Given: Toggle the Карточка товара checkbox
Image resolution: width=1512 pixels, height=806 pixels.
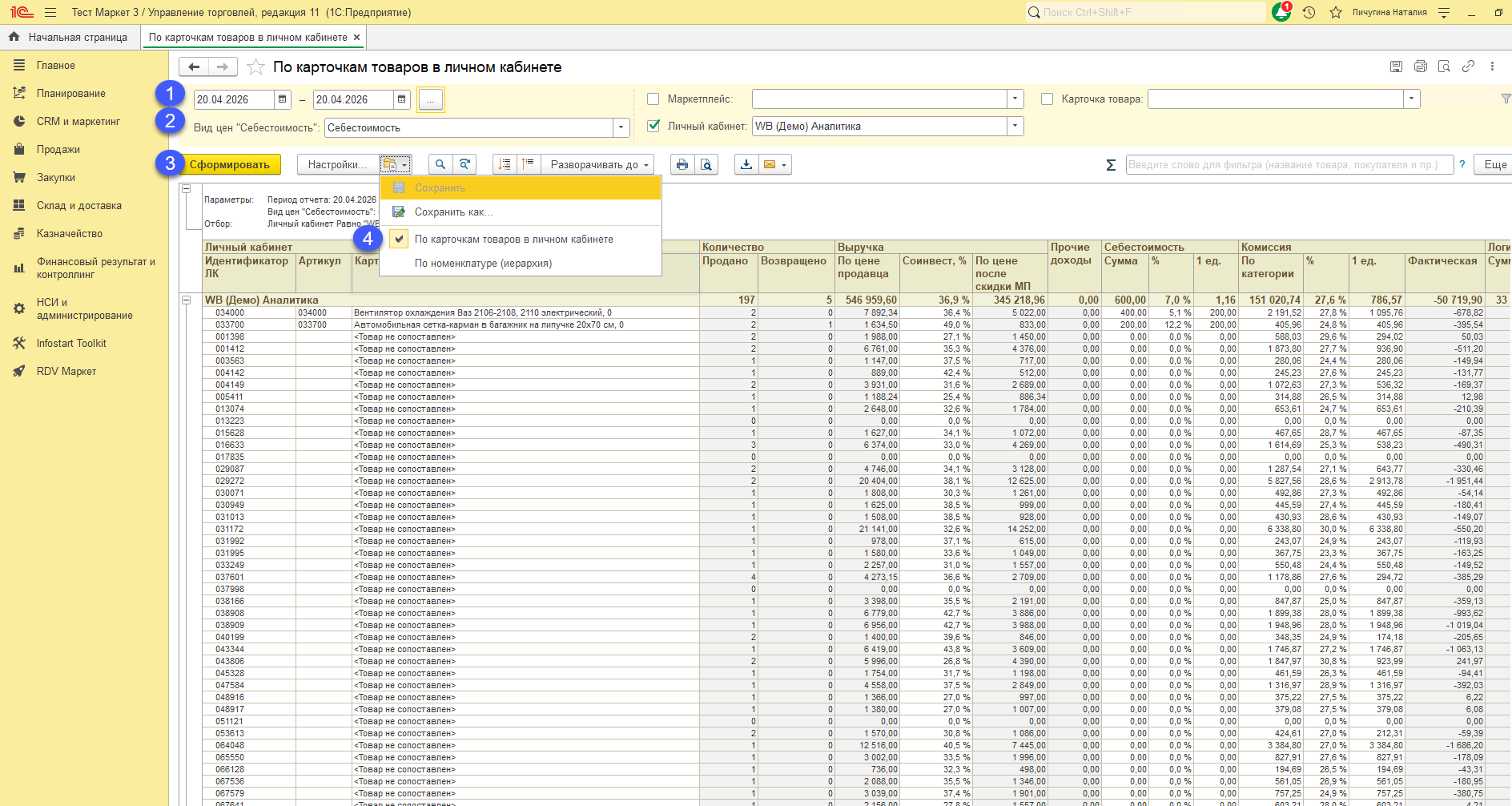Looking at the screenshot, I should [x=1047, y=99].
